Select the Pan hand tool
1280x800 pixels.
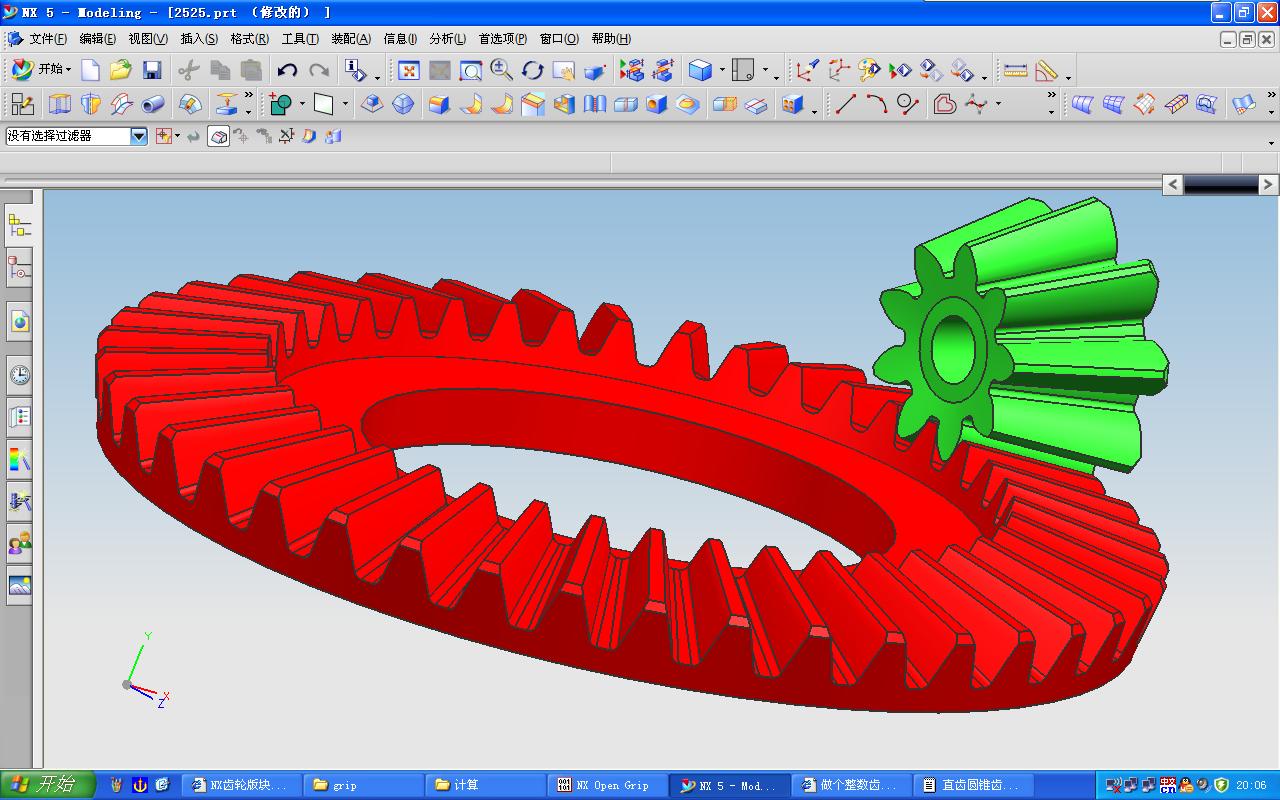pos(563,70)
